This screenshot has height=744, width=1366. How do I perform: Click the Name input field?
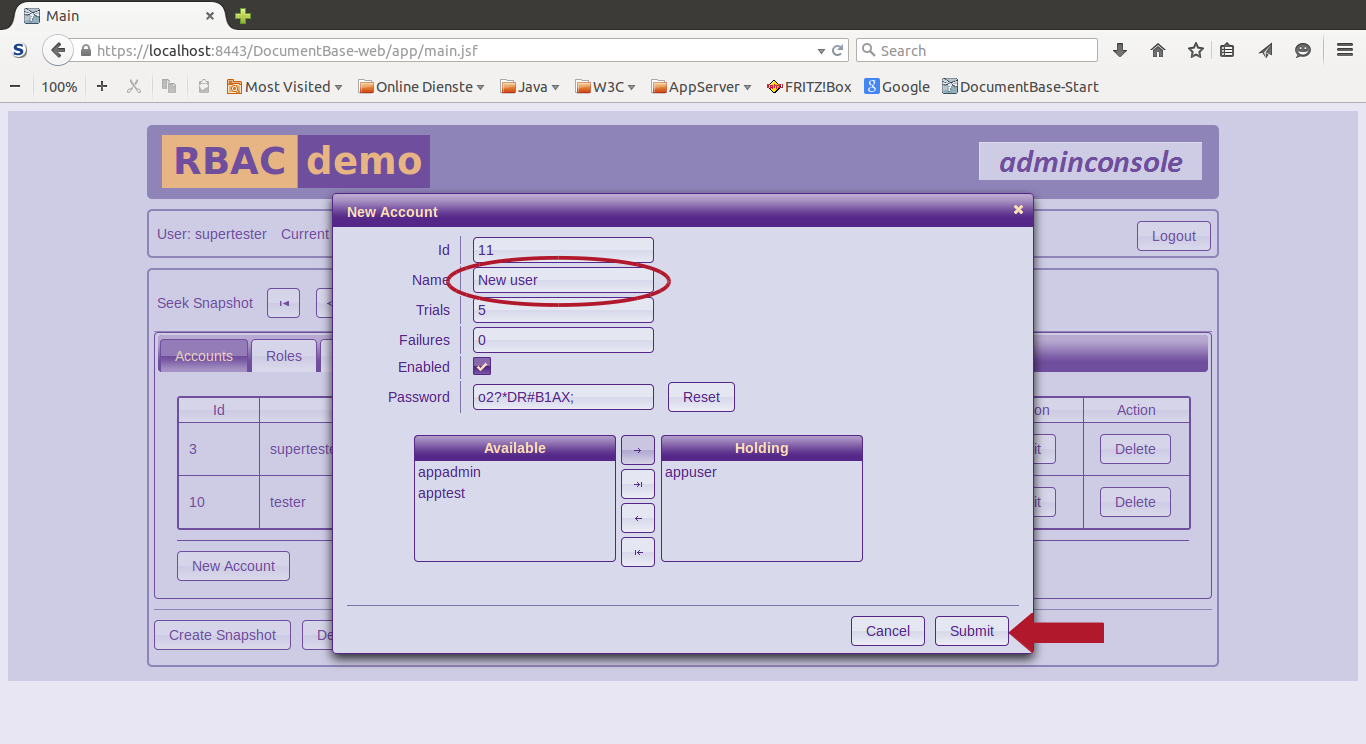[x=563, y=280]
